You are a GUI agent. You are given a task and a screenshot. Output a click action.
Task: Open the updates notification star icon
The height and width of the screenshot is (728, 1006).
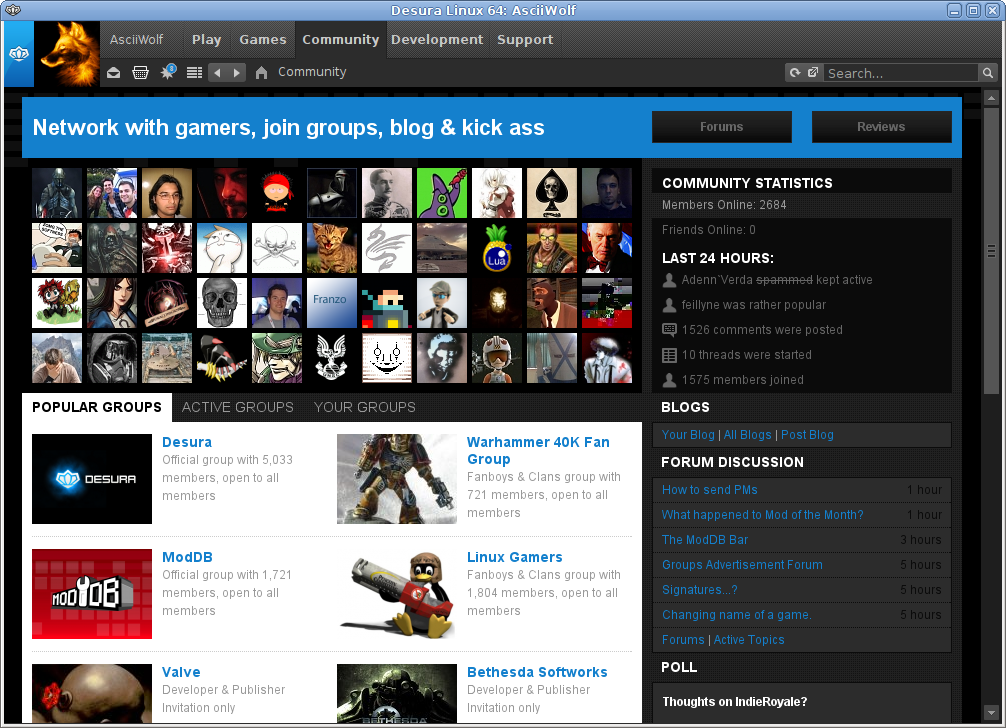tap(168, 72)
